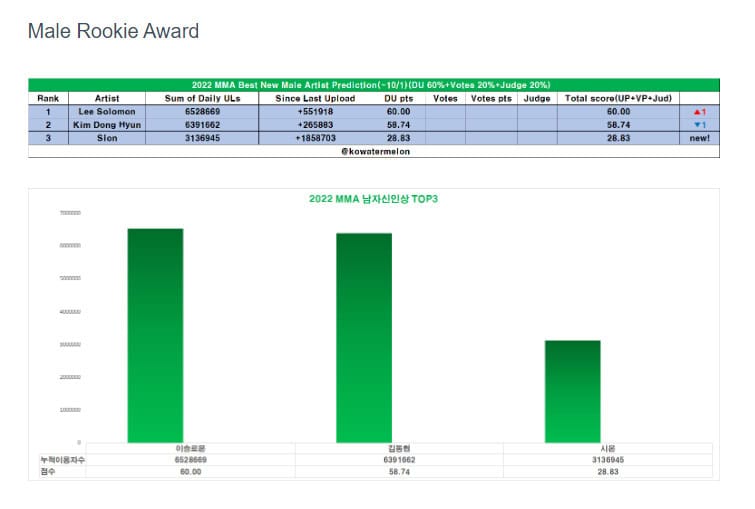Screen dimensions: 755x509
Task: Click the 'Total score(UP+VP+Jud)' header
Action: pos(618,98)
